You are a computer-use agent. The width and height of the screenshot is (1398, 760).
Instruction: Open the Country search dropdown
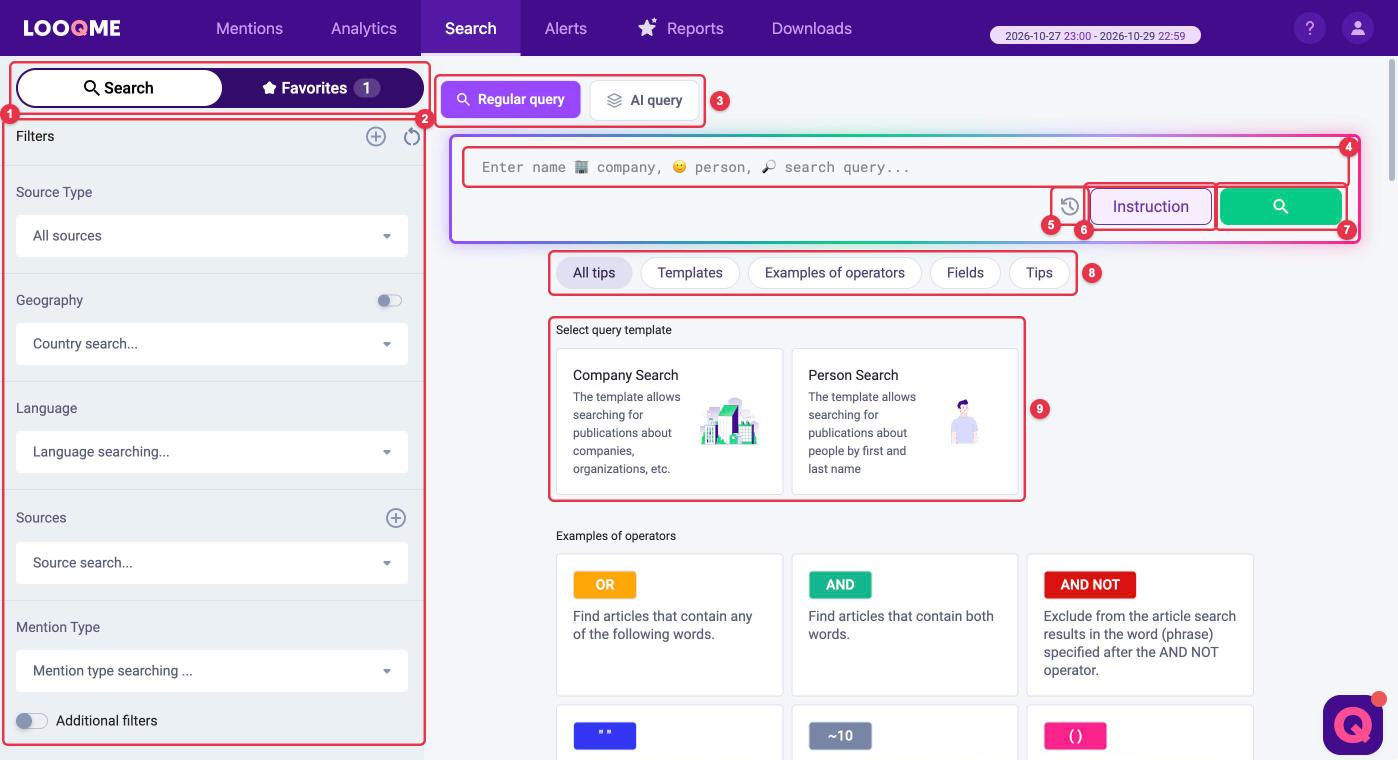pyautogui.click(x=212, y=344)
